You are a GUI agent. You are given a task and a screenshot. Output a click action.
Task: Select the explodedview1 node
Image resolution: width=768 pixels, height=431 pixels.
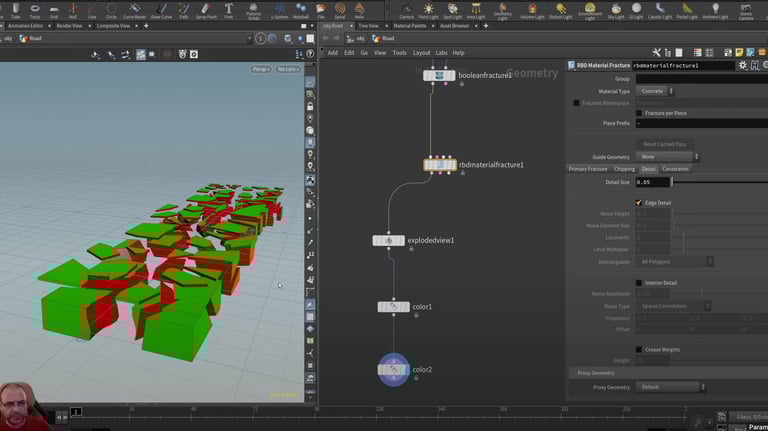[x=389, y=241]
